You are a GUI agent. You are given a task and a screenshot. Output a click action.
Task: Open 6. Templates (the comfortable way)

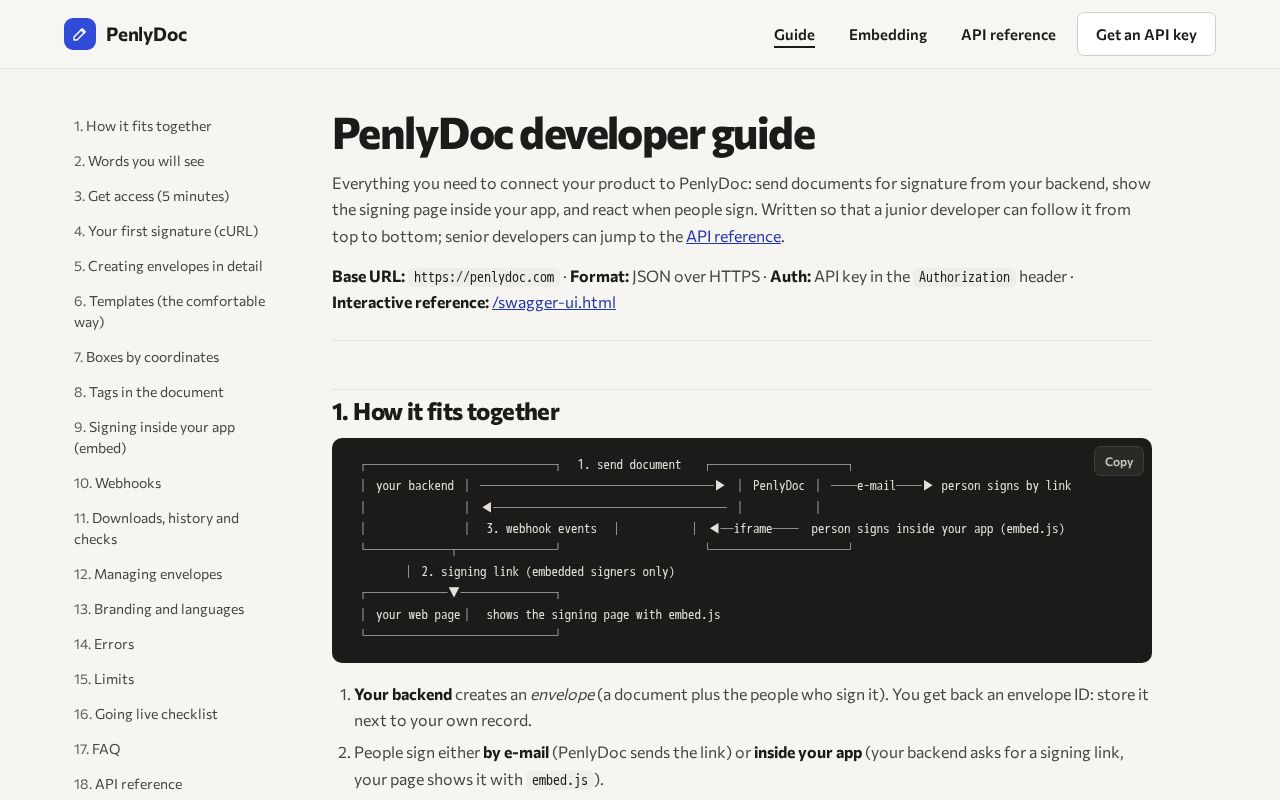(170, 311)
